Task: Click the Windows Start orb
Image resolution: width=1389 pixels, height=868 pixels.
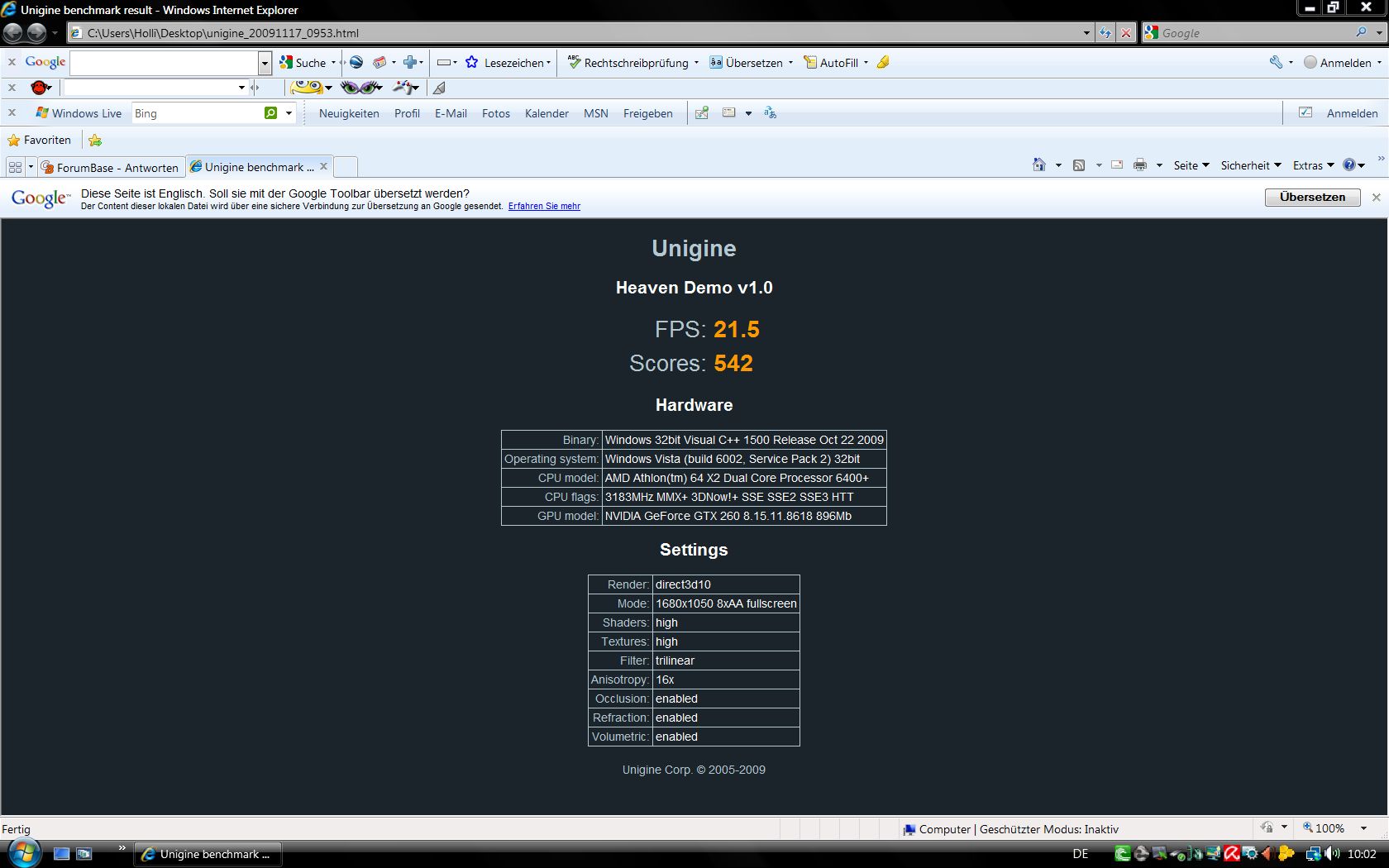Action: tap(22, 853)
